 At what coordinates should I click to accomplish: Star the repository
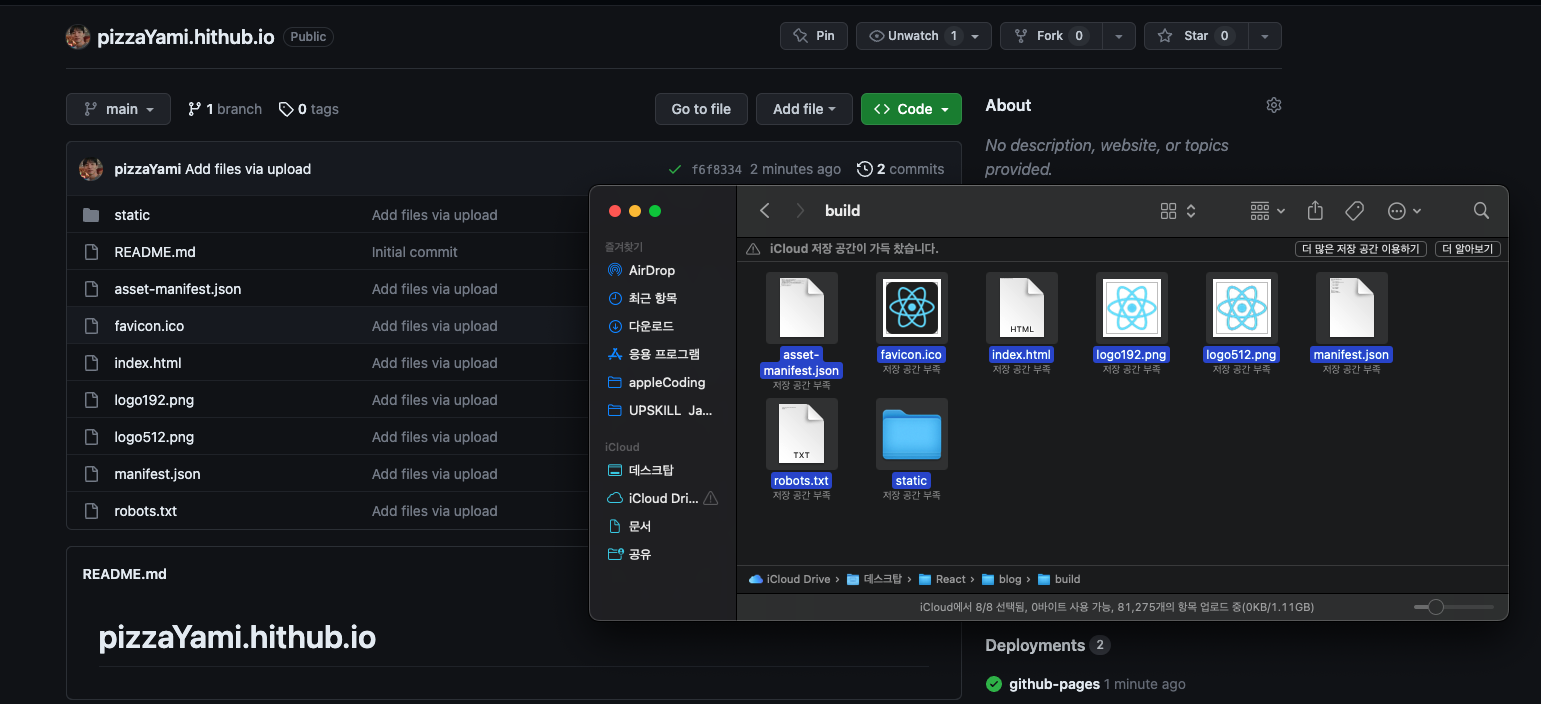click(x=1194, y=36)
